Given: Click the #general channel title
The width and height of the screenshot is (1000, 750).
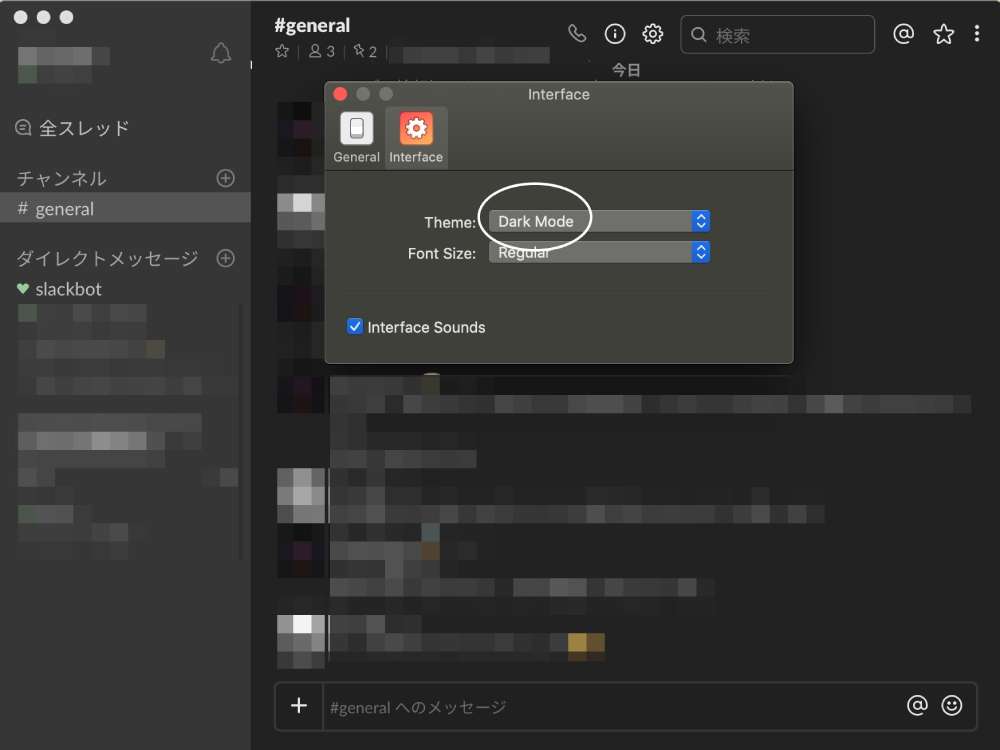Looking at the screenshot, I should (x=312, y=26).
